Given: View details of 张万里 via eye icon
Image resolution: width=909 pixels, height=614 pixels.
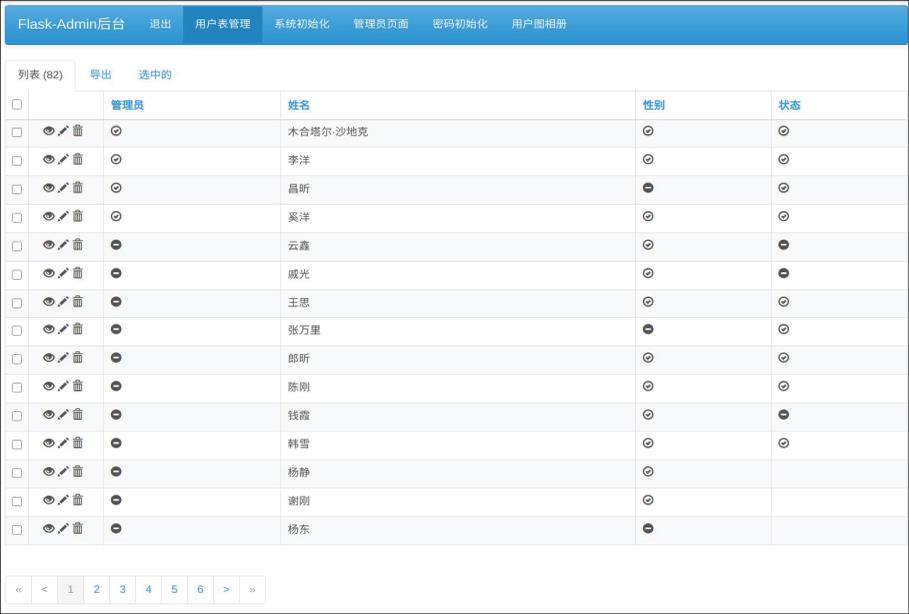Looking at the screenshot, I should click(49, 330).
